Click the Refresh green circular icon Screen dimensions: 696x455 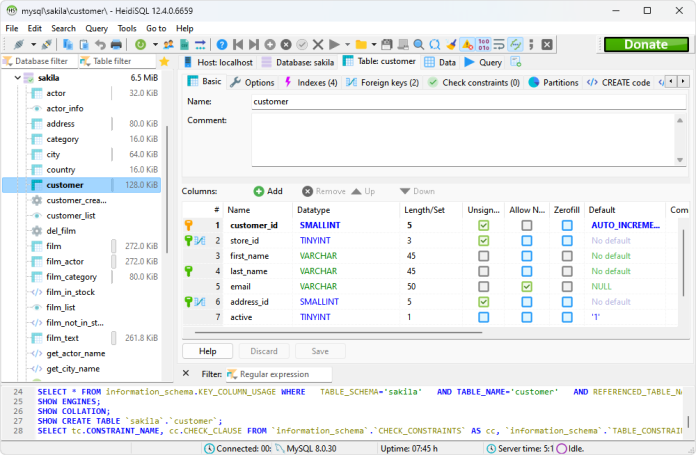pos(140,45)
